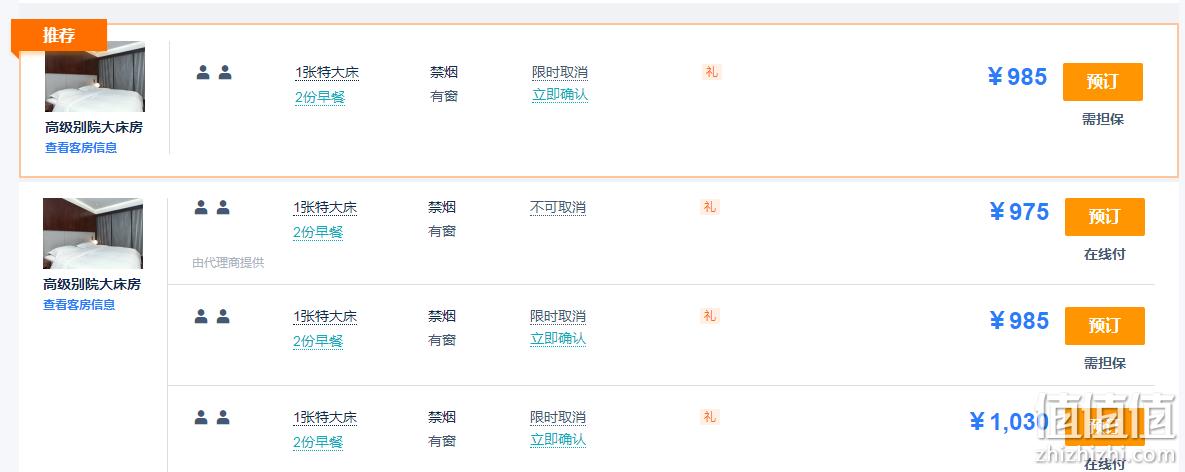Click 限时取消 policy in ¥1,030 row
The width and height of the screenshot is (1185, 472).
[x=558, y=418]
